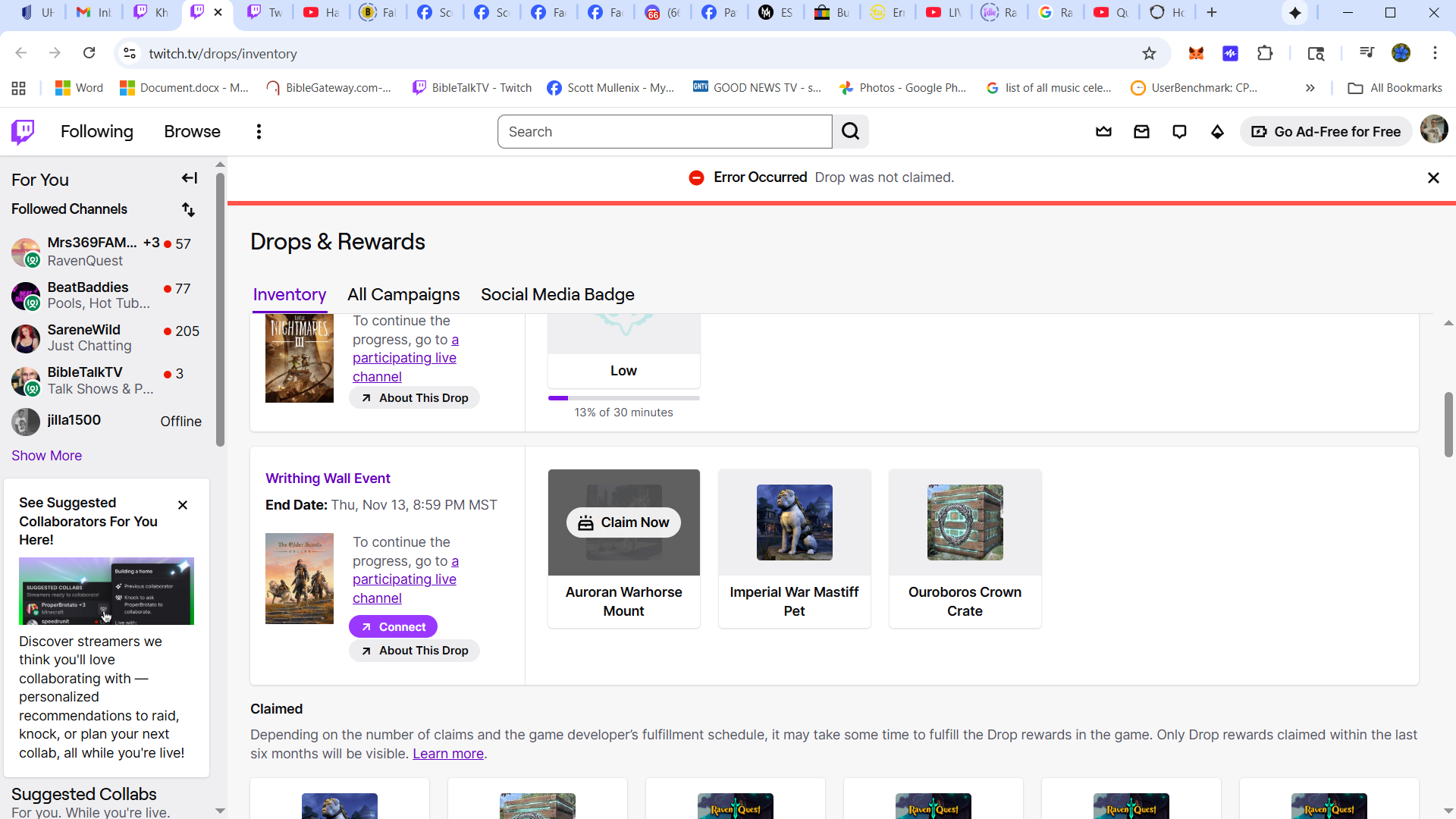Expand followed channels with Show More
The height and width of the screenshot is (819, 1456).
pos(46,456)
